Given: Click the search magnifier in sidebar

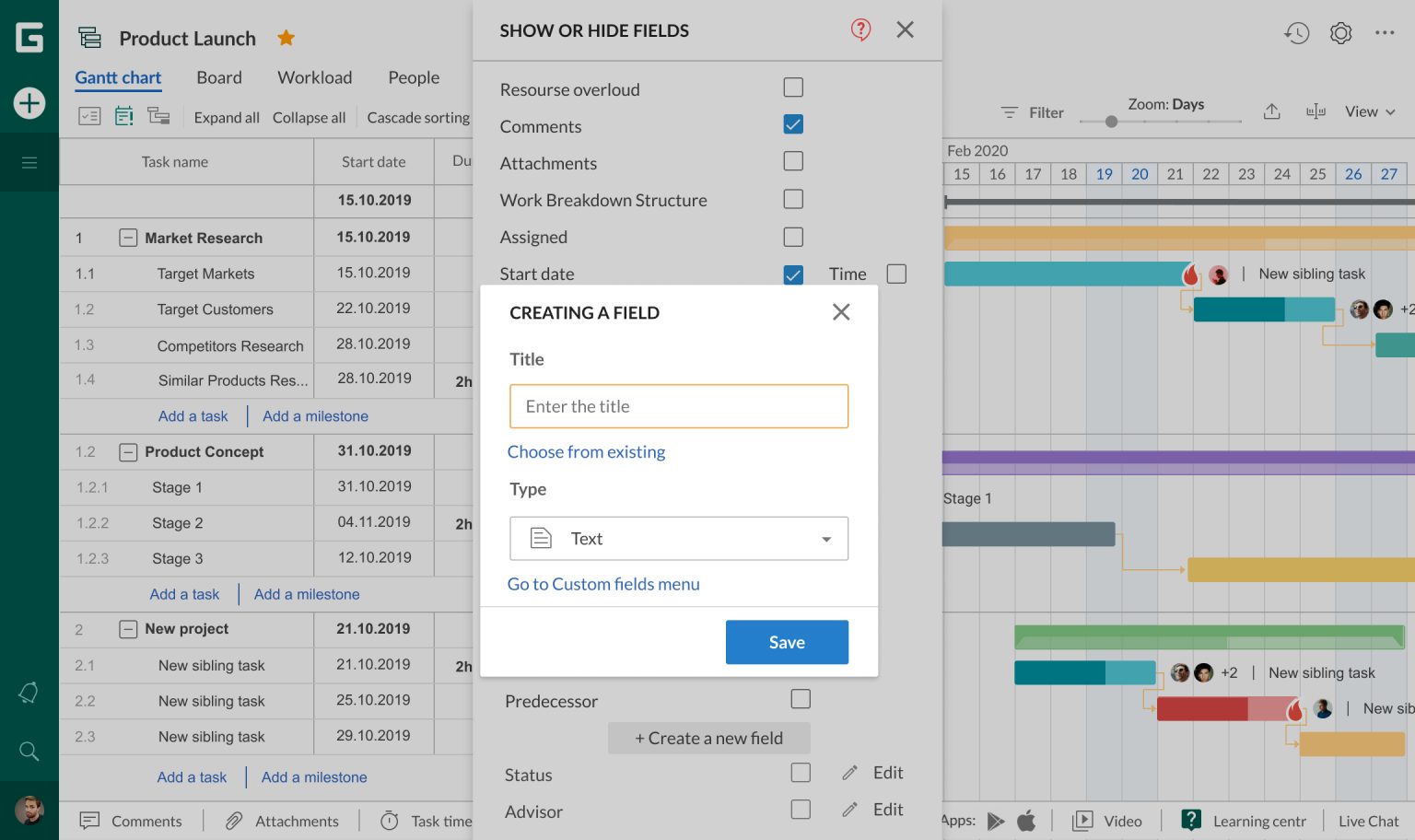Looking at the screenshot, I should tap(29, 752).
